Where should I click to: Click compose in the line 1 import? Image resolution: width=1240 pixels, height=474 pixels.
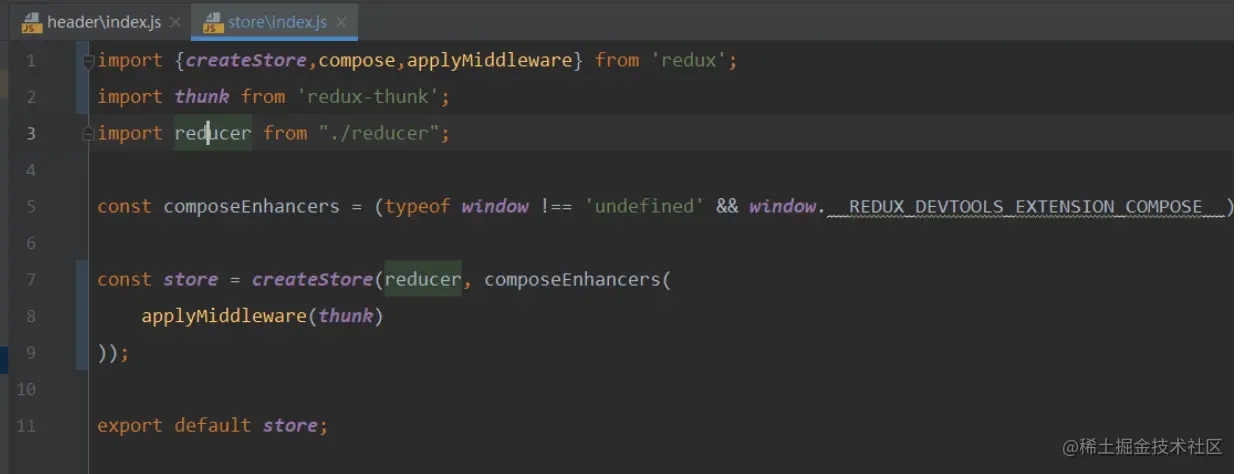point(357,61)
